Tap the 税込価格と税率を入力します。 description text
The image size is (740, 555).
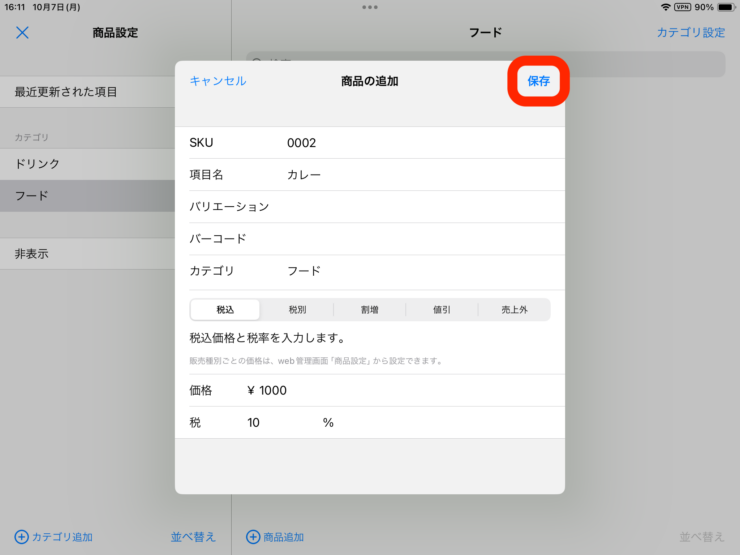(268, 338)
